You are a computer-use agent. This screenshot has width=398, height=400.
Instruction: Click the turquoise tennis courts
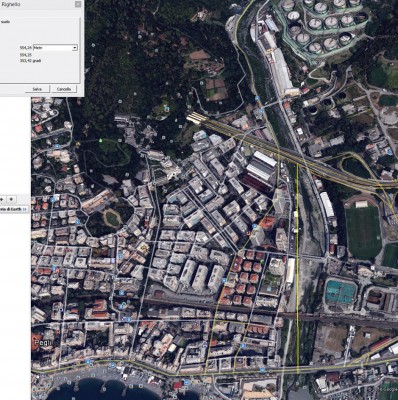point(340,292)
